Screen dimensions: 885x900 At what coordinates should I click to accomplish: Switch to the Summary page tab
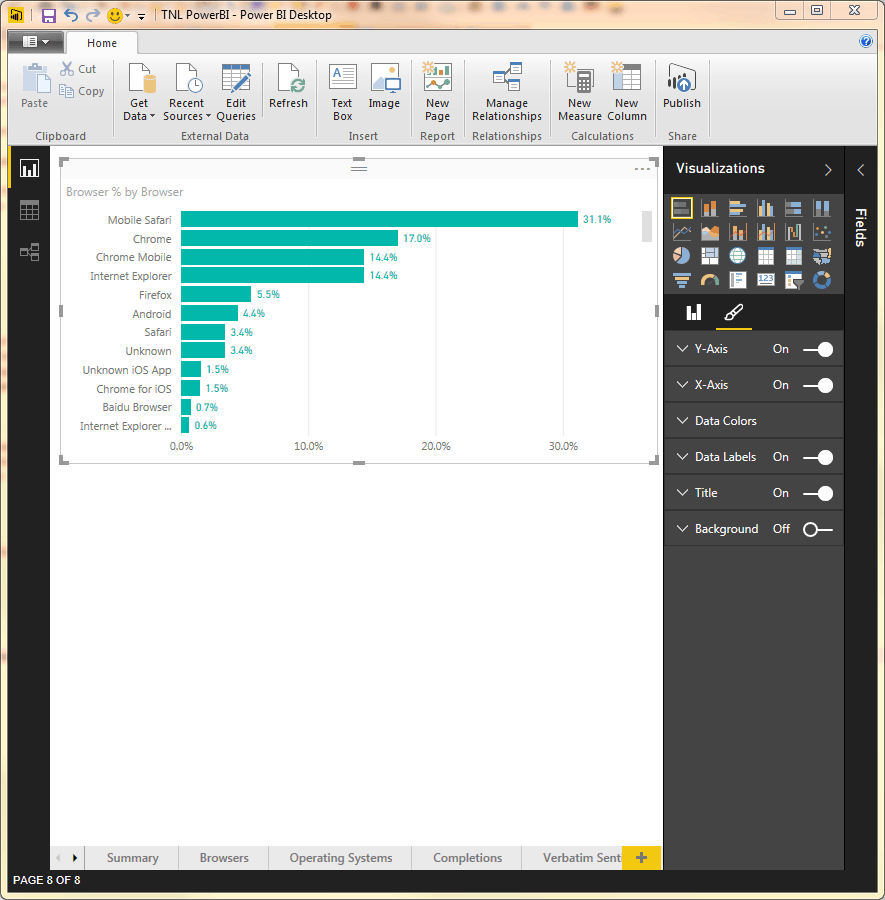(x=133, y=858)
